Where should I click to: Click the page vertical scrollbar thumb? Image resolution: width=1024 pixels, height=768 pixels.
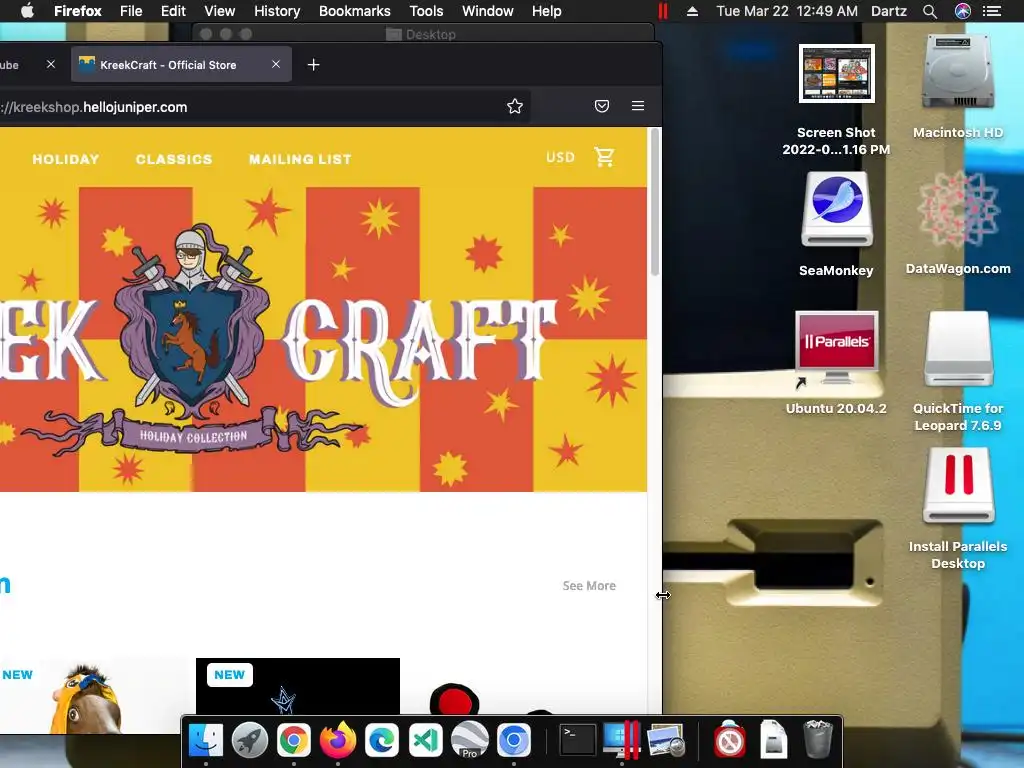click(654, 202)
